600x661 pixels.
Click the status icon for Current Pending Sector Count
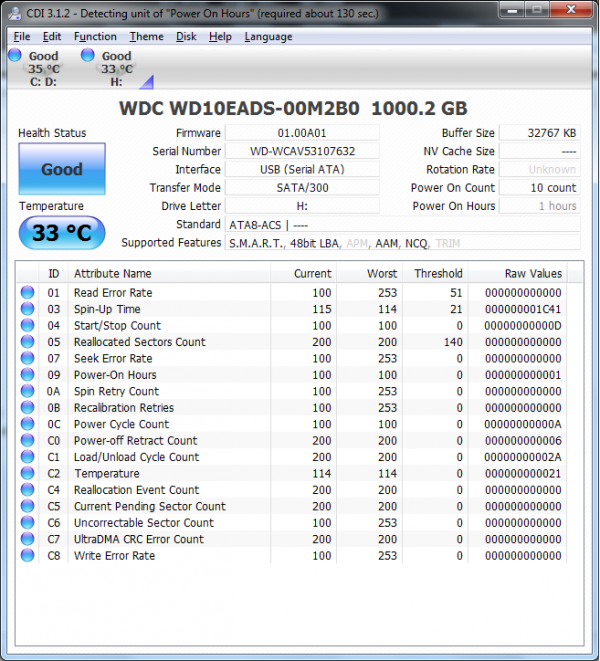tap(27, 506)
